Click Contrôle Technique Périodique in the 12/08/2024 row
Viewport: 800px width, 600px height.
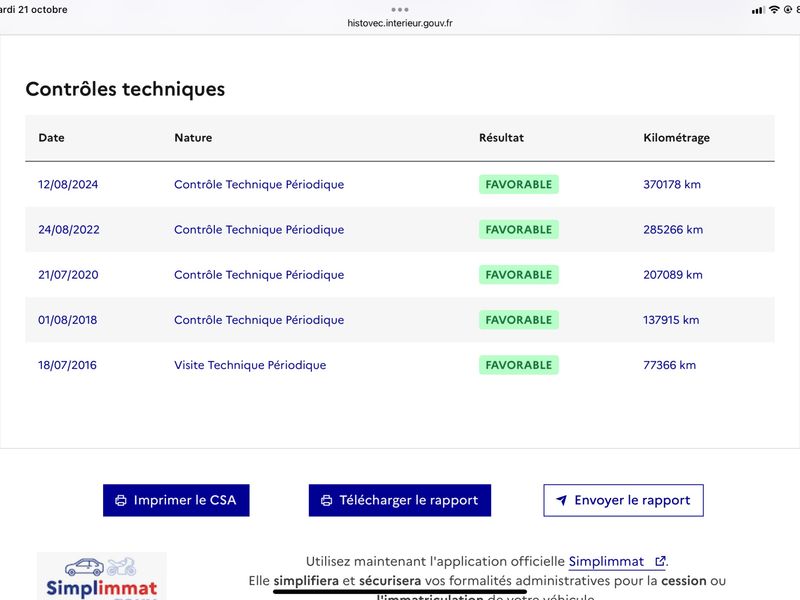pyautogui.click(x=259, y=185)
